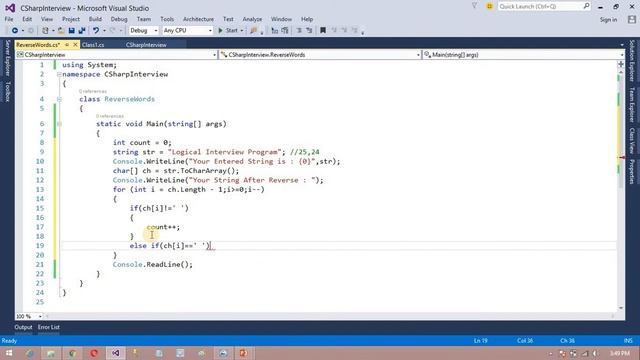
Task: Close the ReverseWords.cs tab
Action: (x=75, y=45)
